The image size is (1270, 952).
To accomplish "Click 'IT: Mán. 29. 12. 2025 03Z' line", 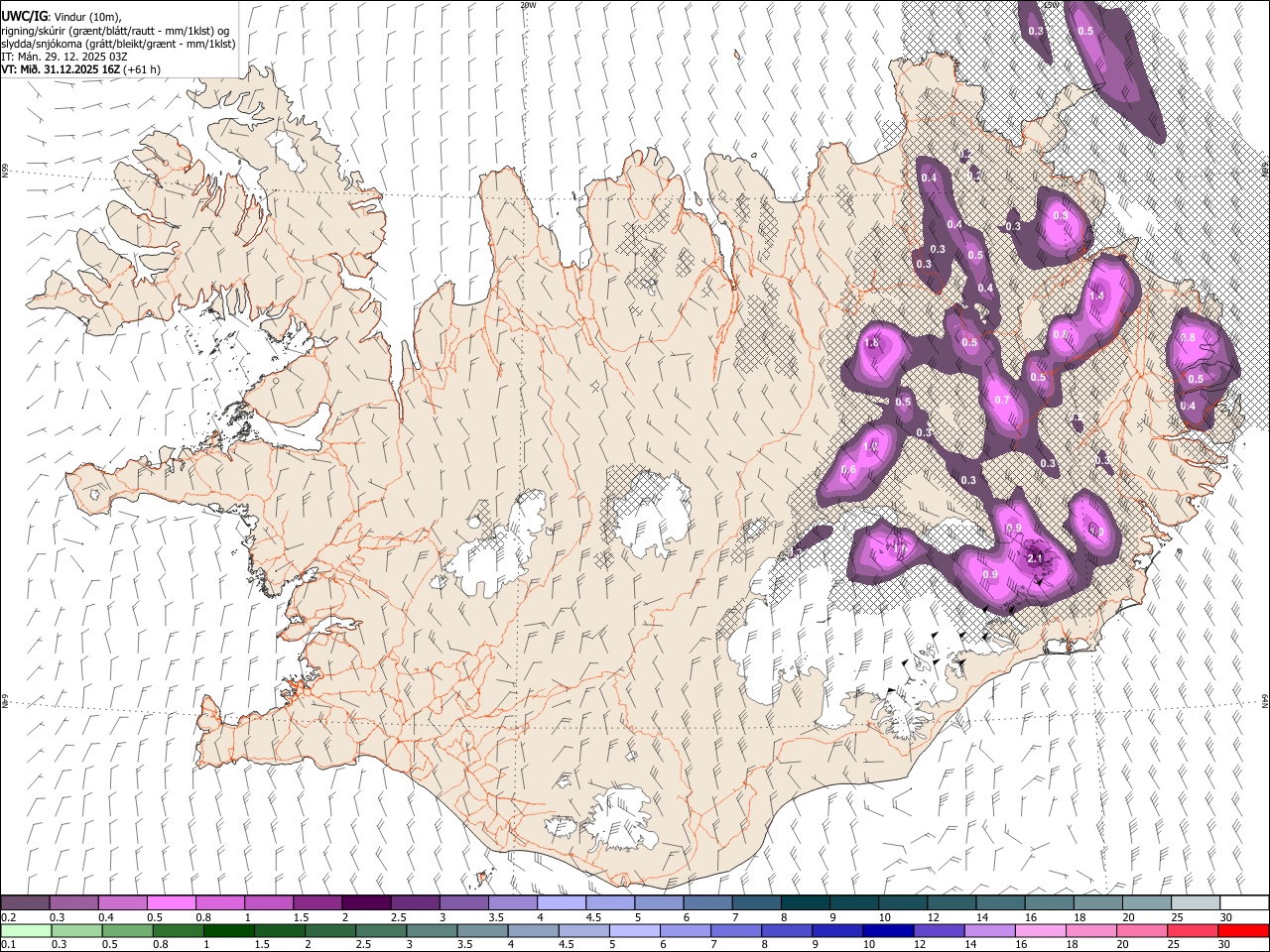I will [64, 57].
